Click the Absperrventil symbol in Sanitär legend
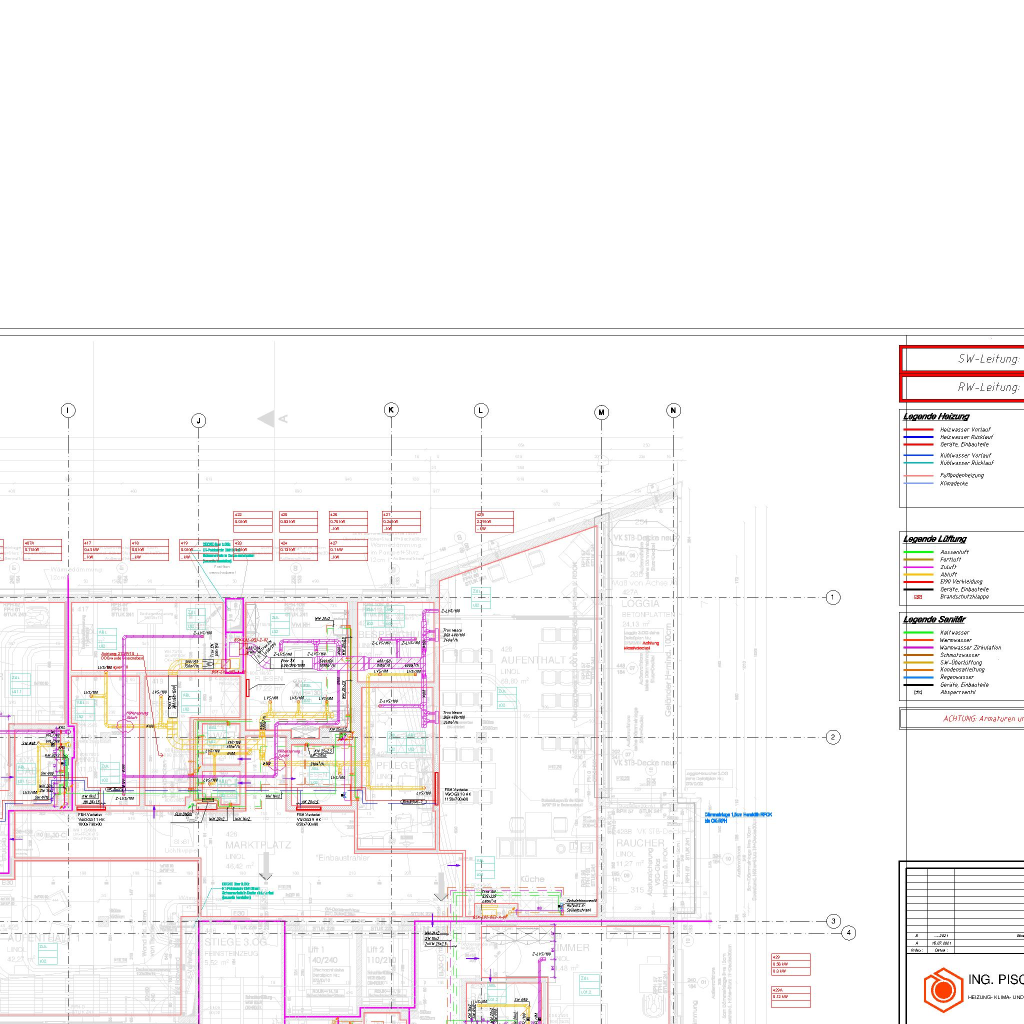Viewport: 1024px width, 1024px height. pyautogui.click(x=918, y=692)
